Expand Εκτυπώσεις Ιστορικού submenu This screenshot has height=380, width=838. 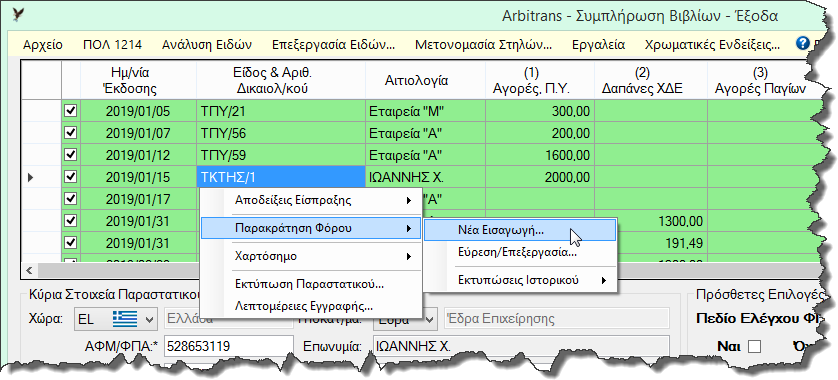coord(520,280)
